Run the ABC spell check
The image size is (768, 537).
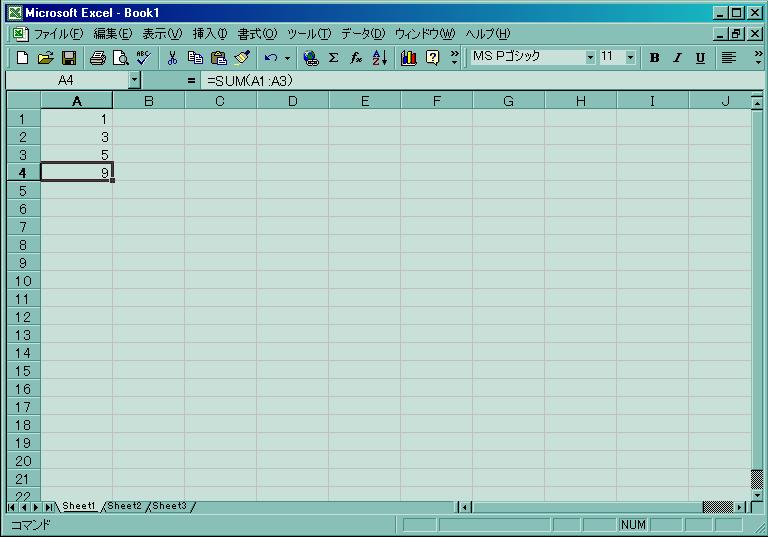(144, 58)
